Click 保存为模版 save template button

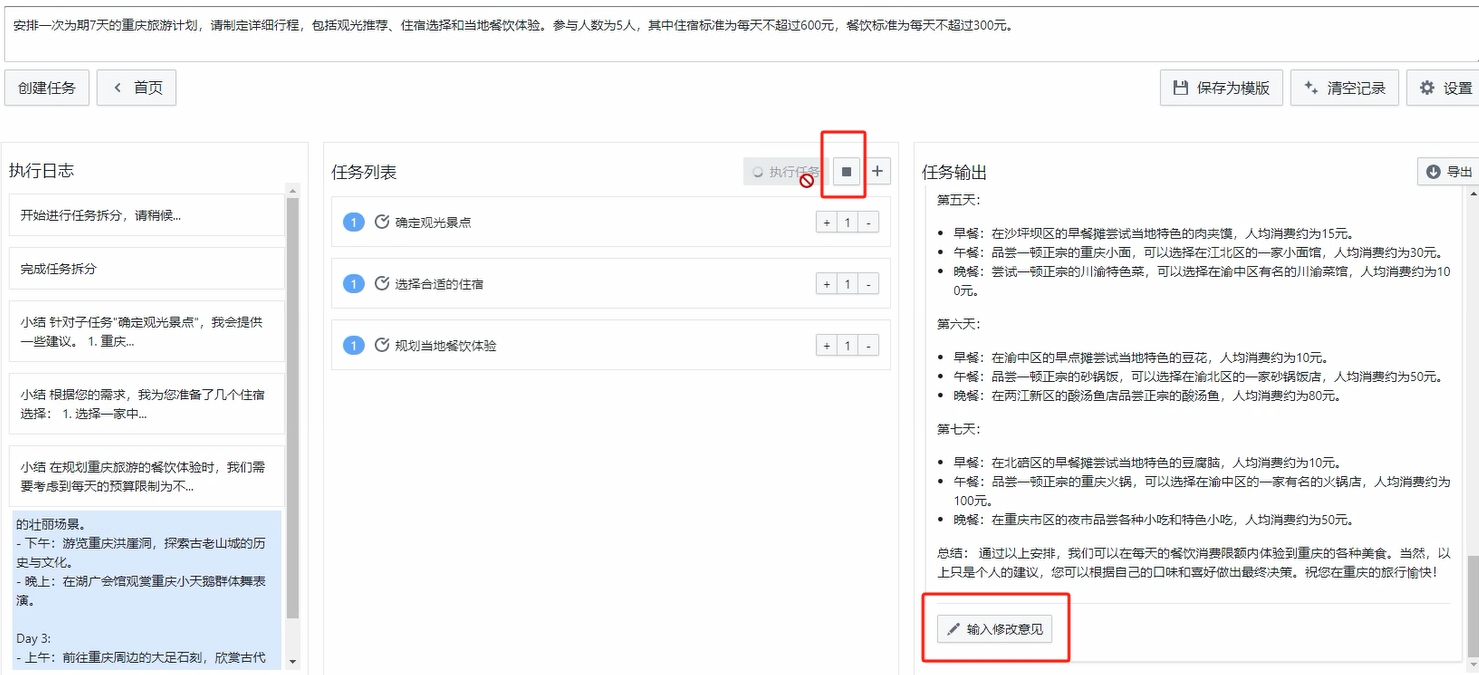1221,88
